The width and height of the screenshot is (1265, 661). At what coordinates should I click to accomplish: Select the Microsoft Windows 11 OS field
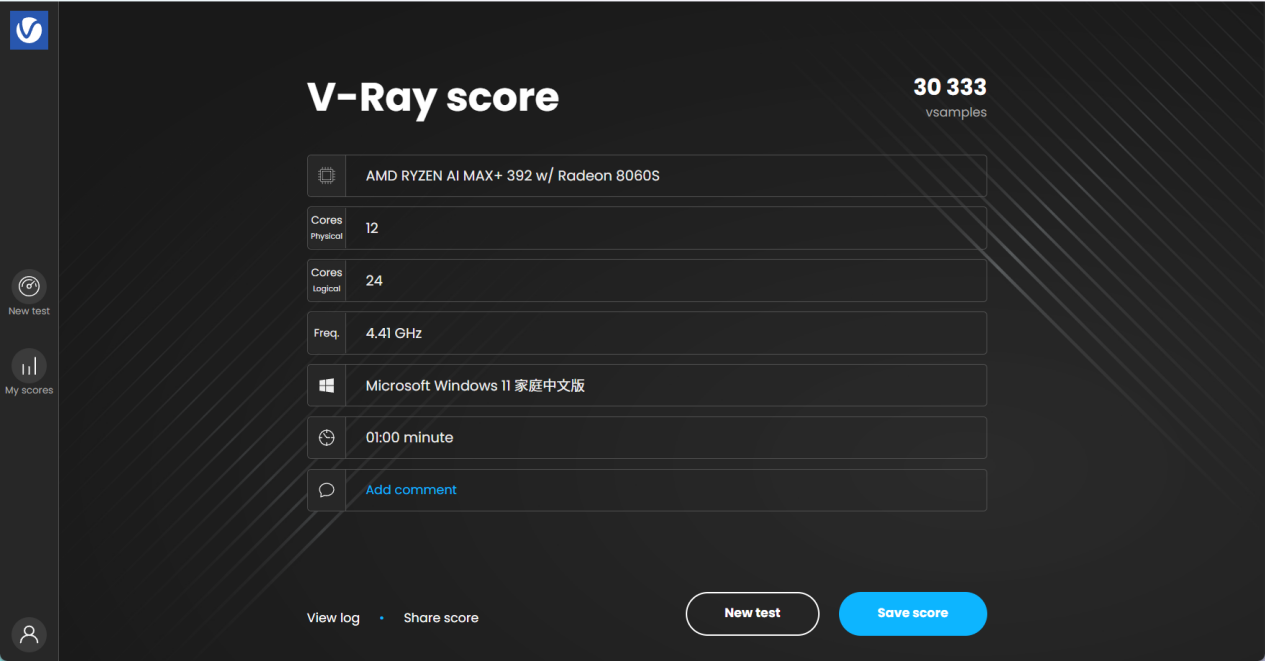click(x=665, y=385)
